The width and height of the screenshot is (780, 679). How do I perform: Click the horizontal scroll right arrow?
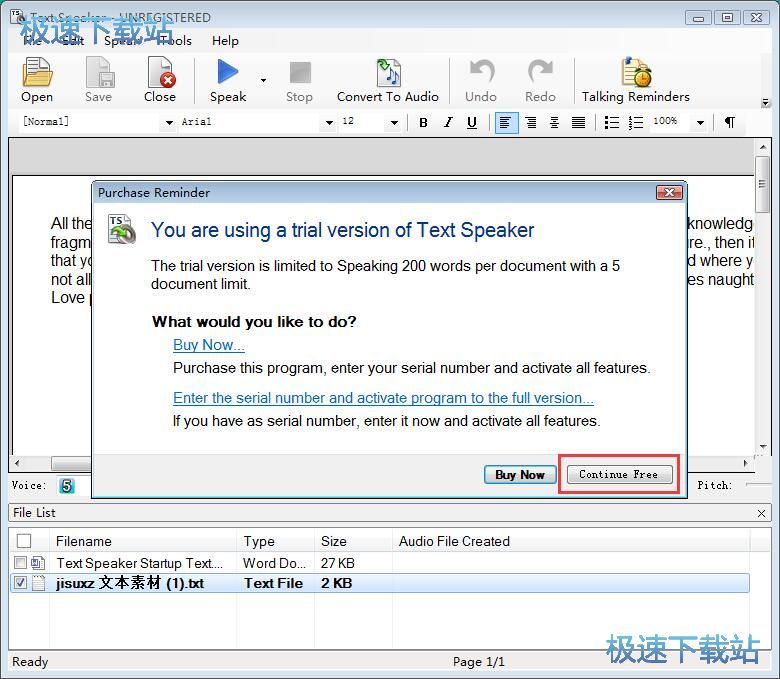[745, 463]
